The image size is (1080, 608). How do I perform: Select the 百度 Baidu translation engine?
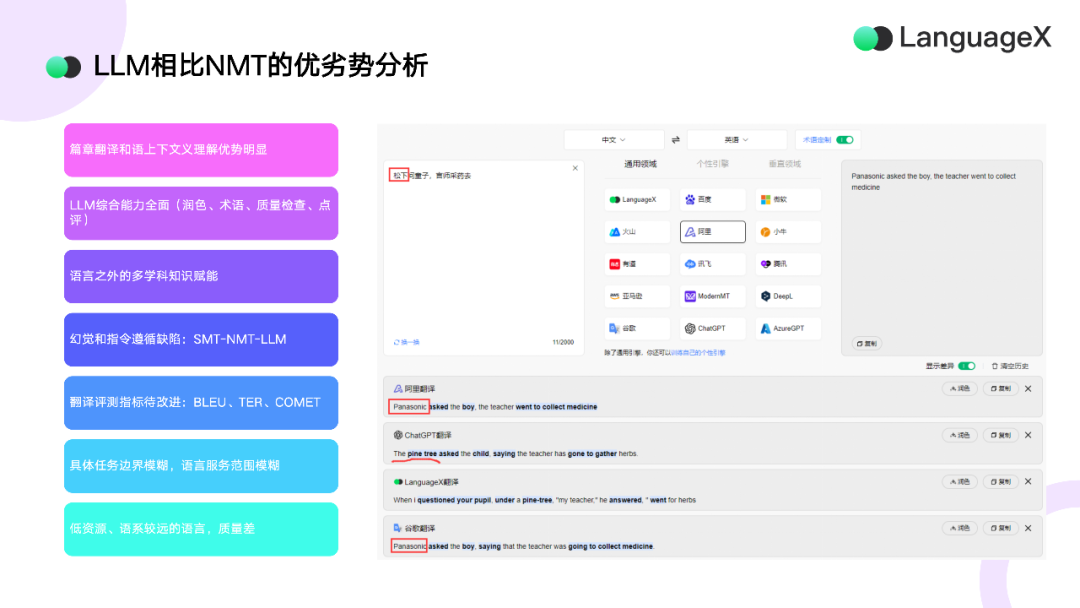click(x=712, y=199)
